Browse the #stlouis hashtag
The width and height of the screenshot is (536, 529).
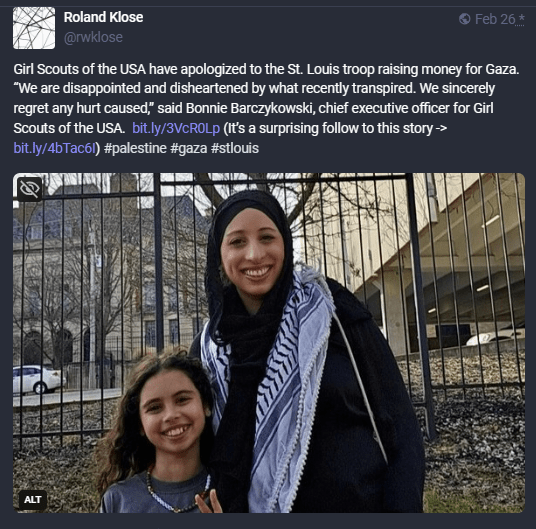point(235,148)
